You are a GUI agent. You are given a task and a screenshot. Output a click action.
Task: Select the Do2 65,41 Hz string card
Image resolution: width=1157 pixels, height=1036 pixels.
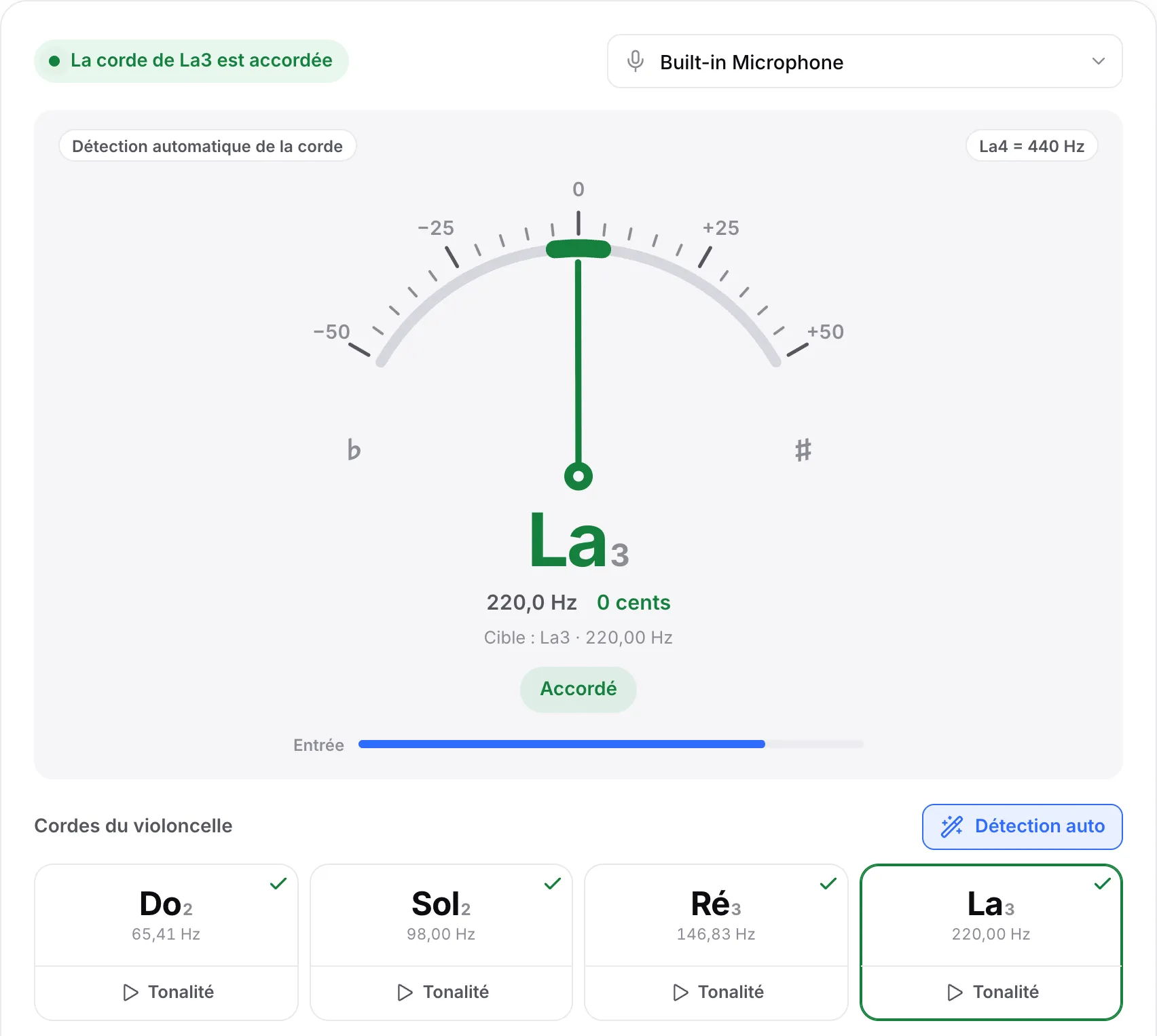point(166,915)
